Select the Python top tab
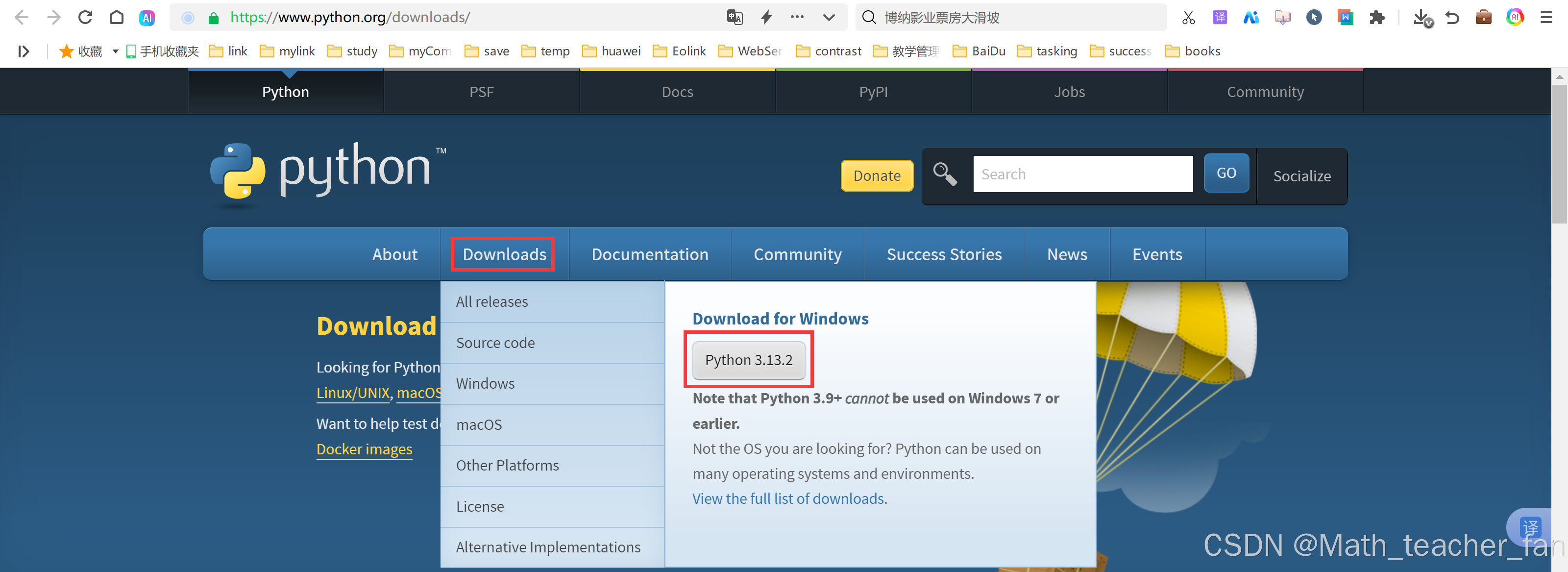This screenshot has width=1568, height=572. [286, 92]
